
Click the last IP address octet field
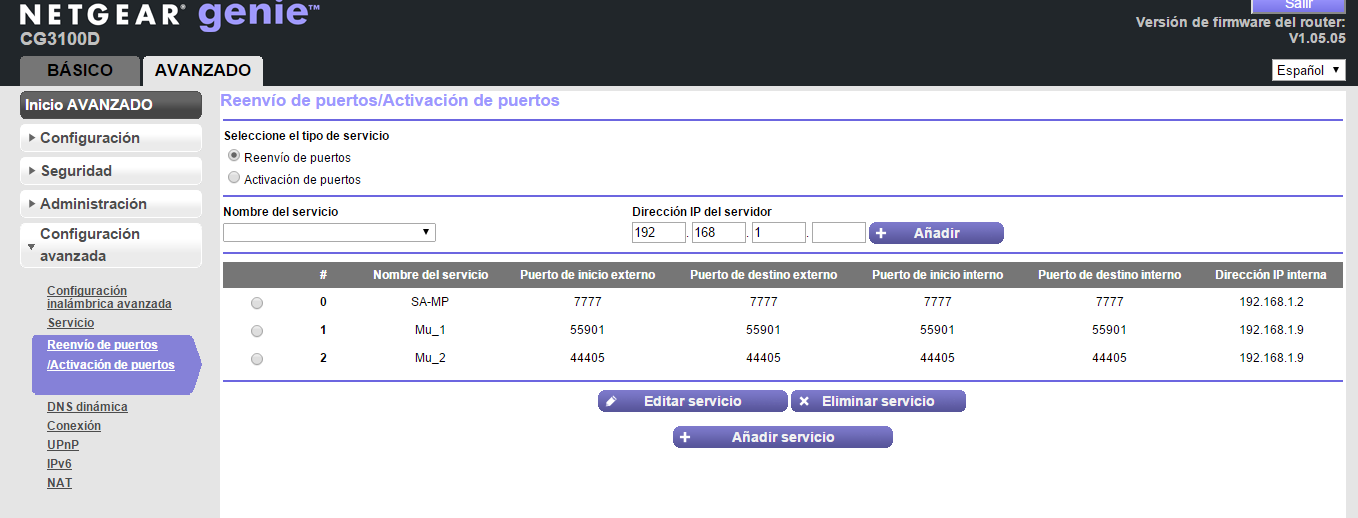838,232
